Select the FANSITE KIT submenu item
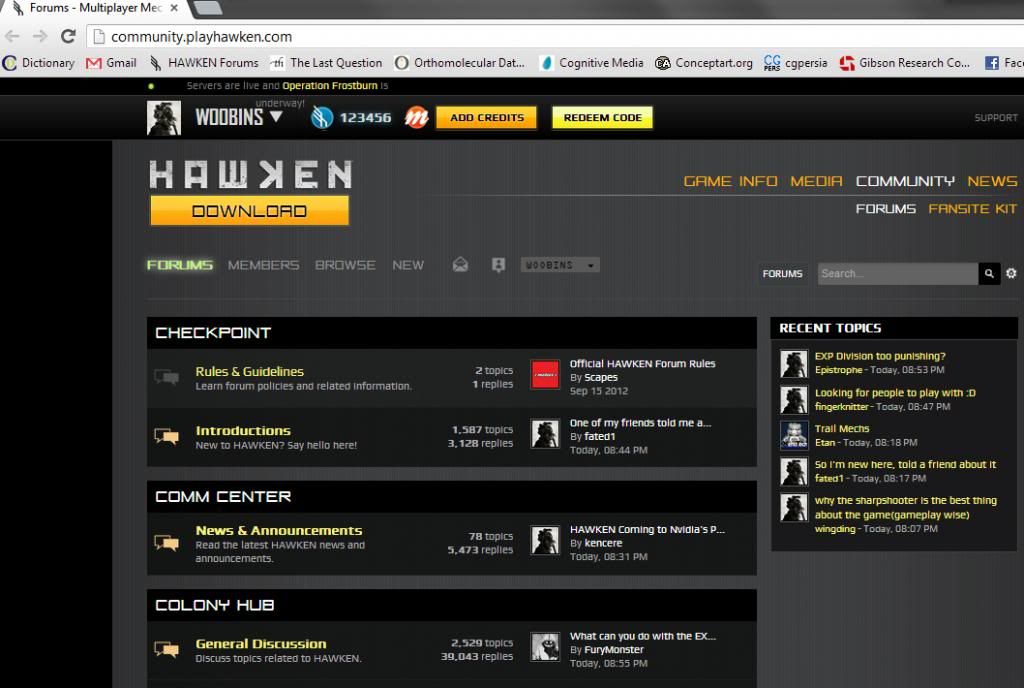The height and width of the screenshot is (688, 1024). pyautogui.click(x=972, y=209)
